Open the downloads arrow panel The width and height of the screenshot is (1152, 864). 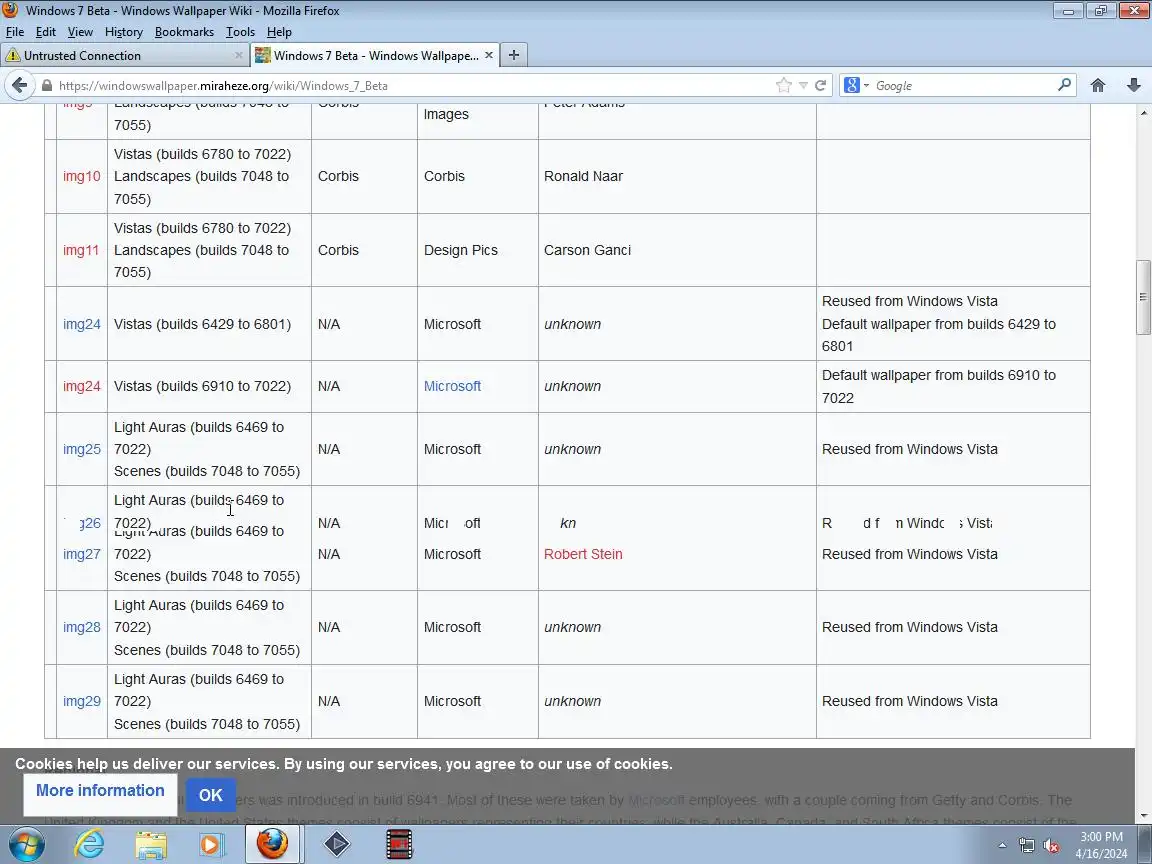point(1134,85)
